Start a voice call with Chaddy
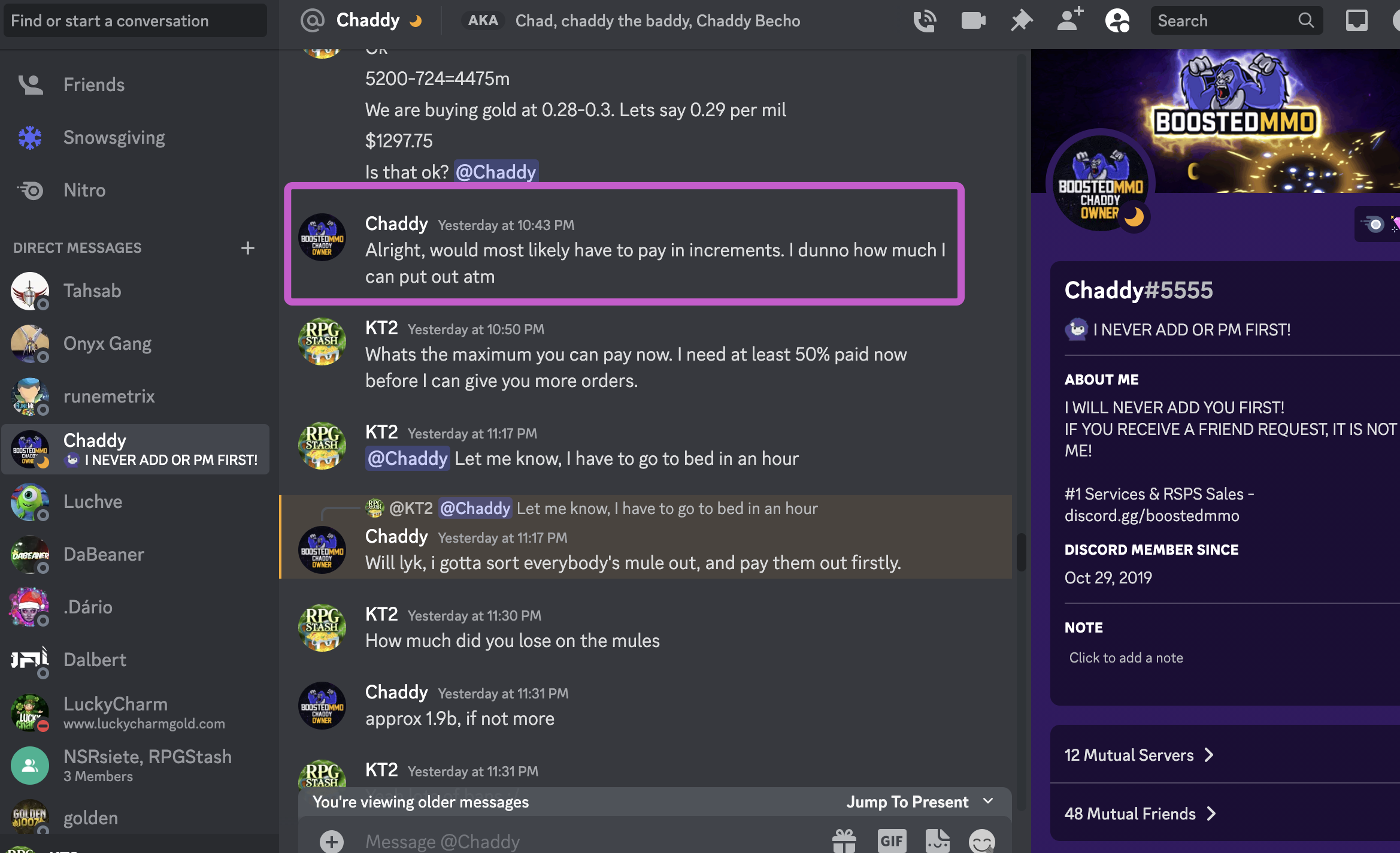Screen dimensions: 1400x853 point(925,21)
